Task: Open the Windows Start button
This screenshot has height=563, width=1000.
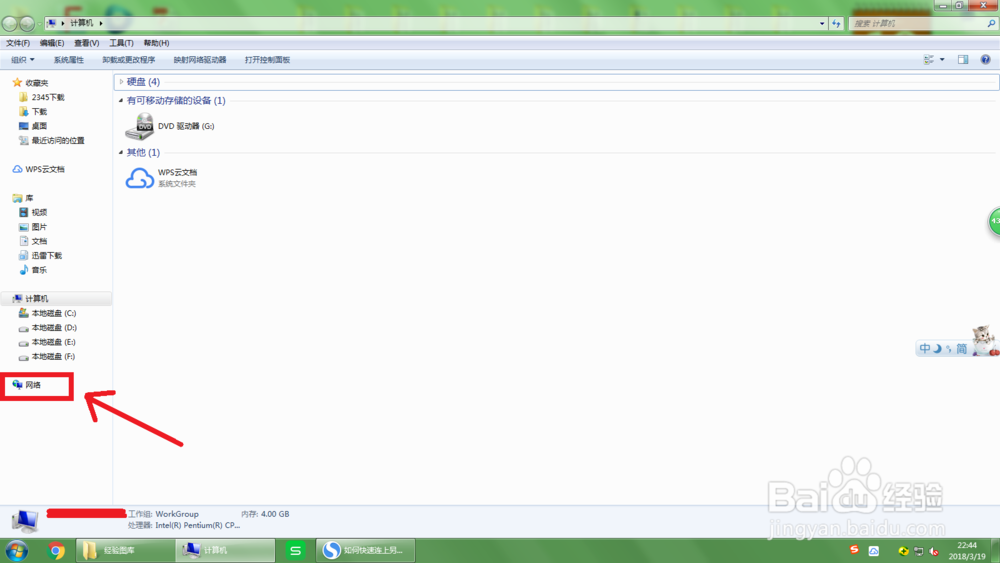Action: coord(17,550)
